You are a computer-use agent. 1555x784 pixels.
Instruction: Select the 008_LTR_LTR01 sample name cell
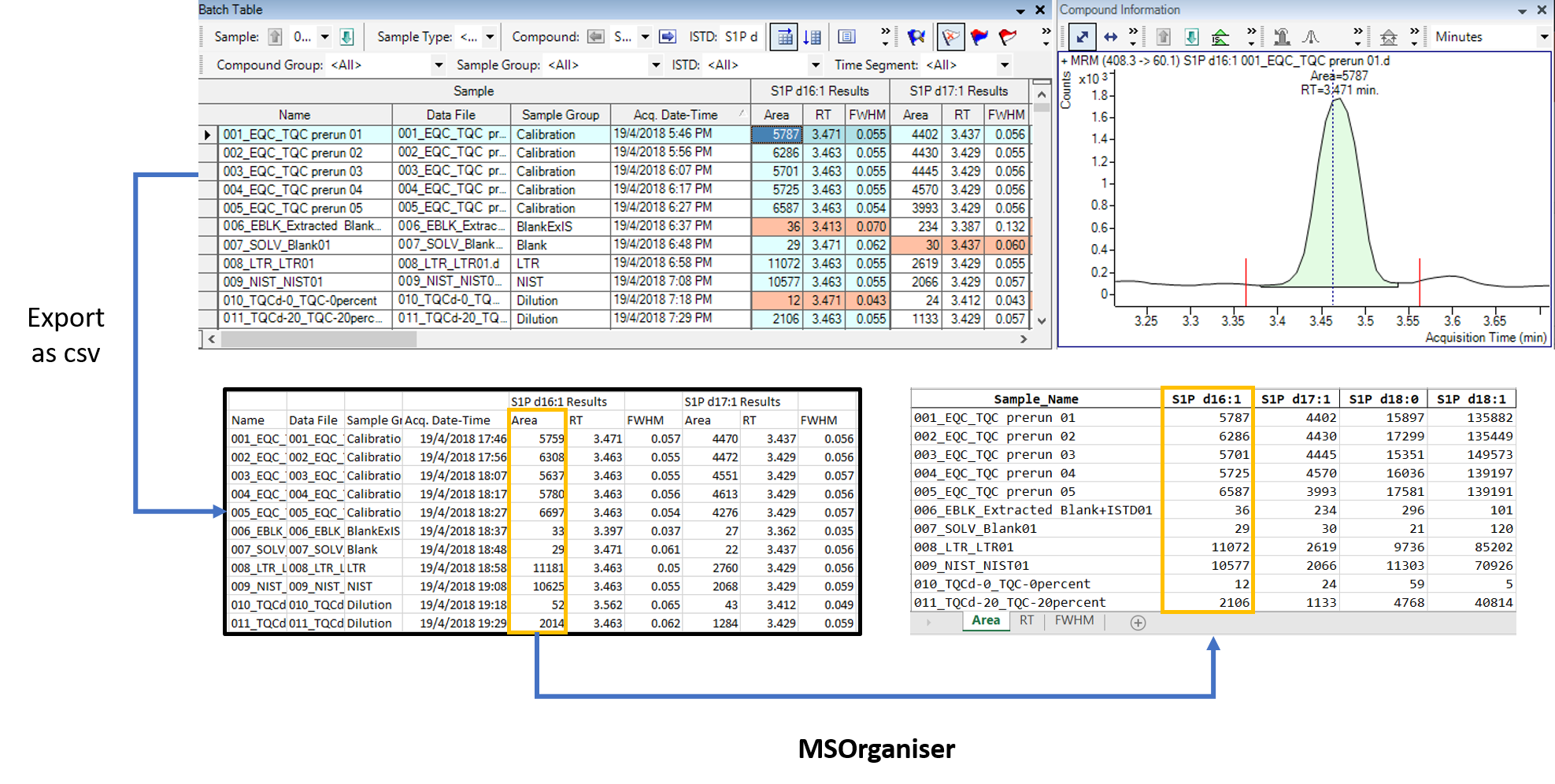point(304,264)
